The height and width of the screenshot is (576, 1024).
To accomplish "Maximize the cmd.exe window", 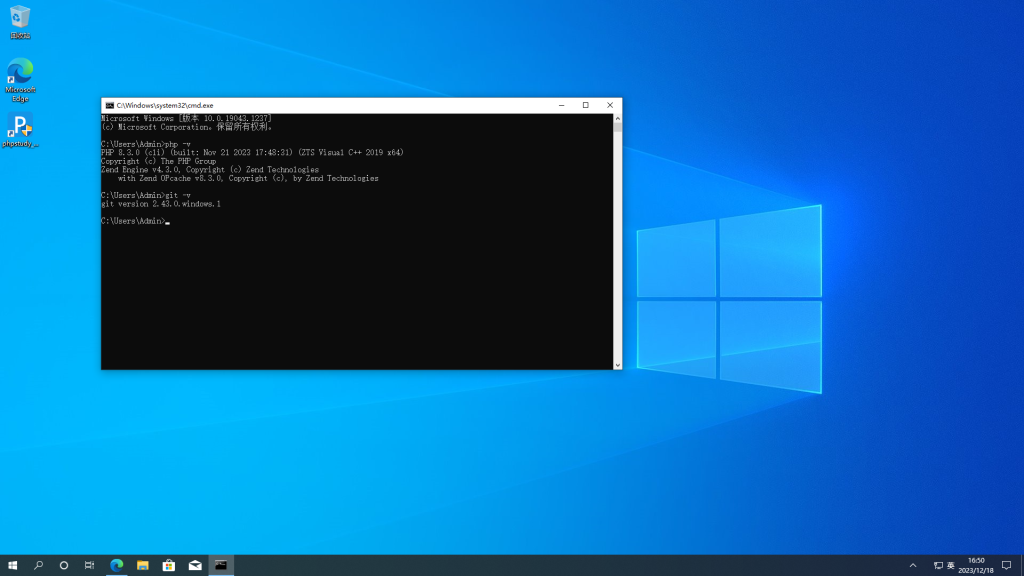I will 586,105.
